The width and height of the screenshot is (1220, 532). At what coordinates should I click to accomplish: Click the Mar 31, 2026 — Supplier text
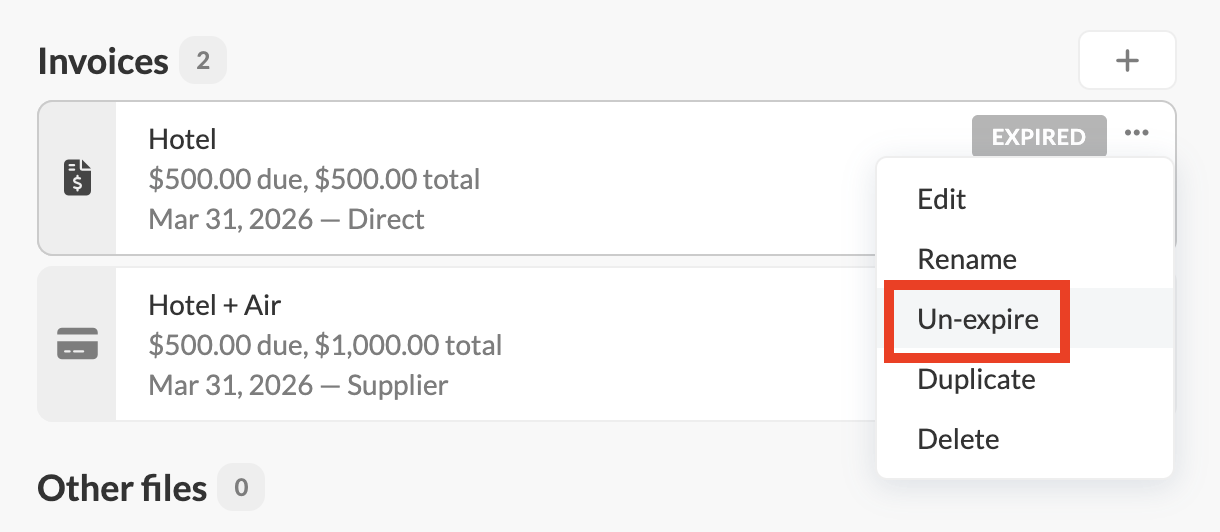[x=297, y=385]
